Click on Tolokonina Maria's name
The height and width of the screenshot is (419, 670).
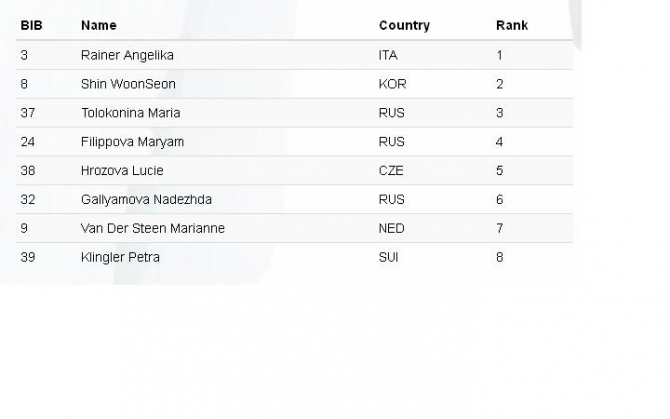[130, 113]
